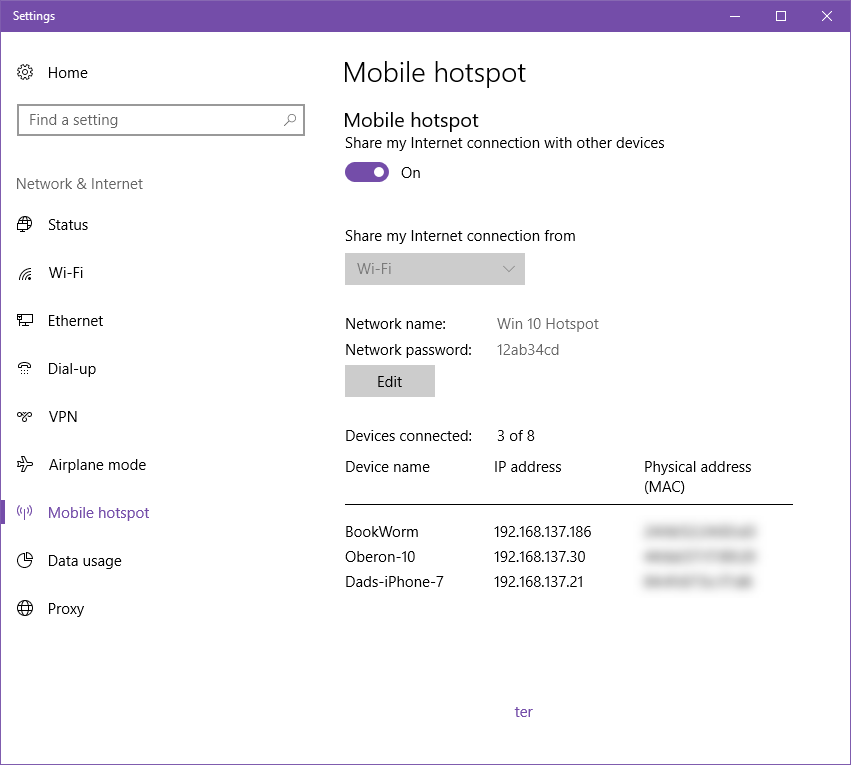Toggle Share my Internet connection
This screenshot has width=851, height=765.
coord(366,171)
